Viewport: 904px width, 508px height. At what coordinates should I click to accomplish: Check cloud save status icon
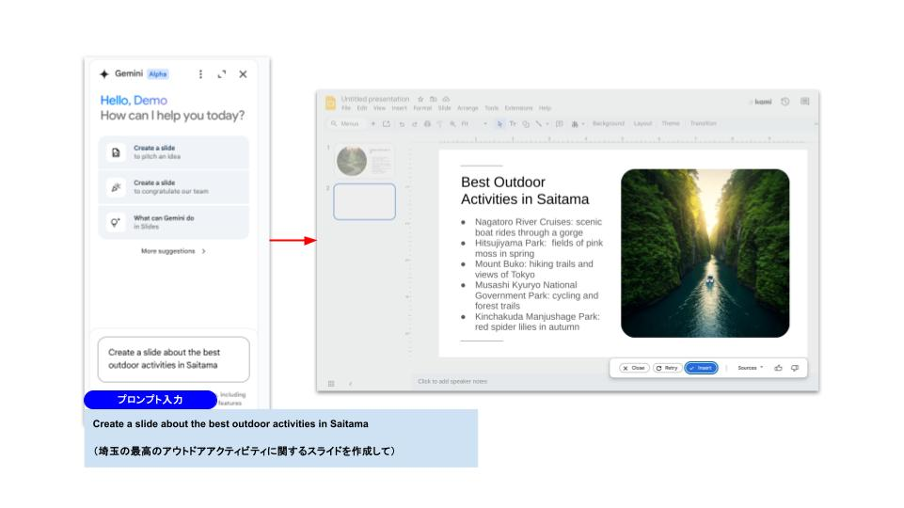pyautogui.click(x=446, y=99)
